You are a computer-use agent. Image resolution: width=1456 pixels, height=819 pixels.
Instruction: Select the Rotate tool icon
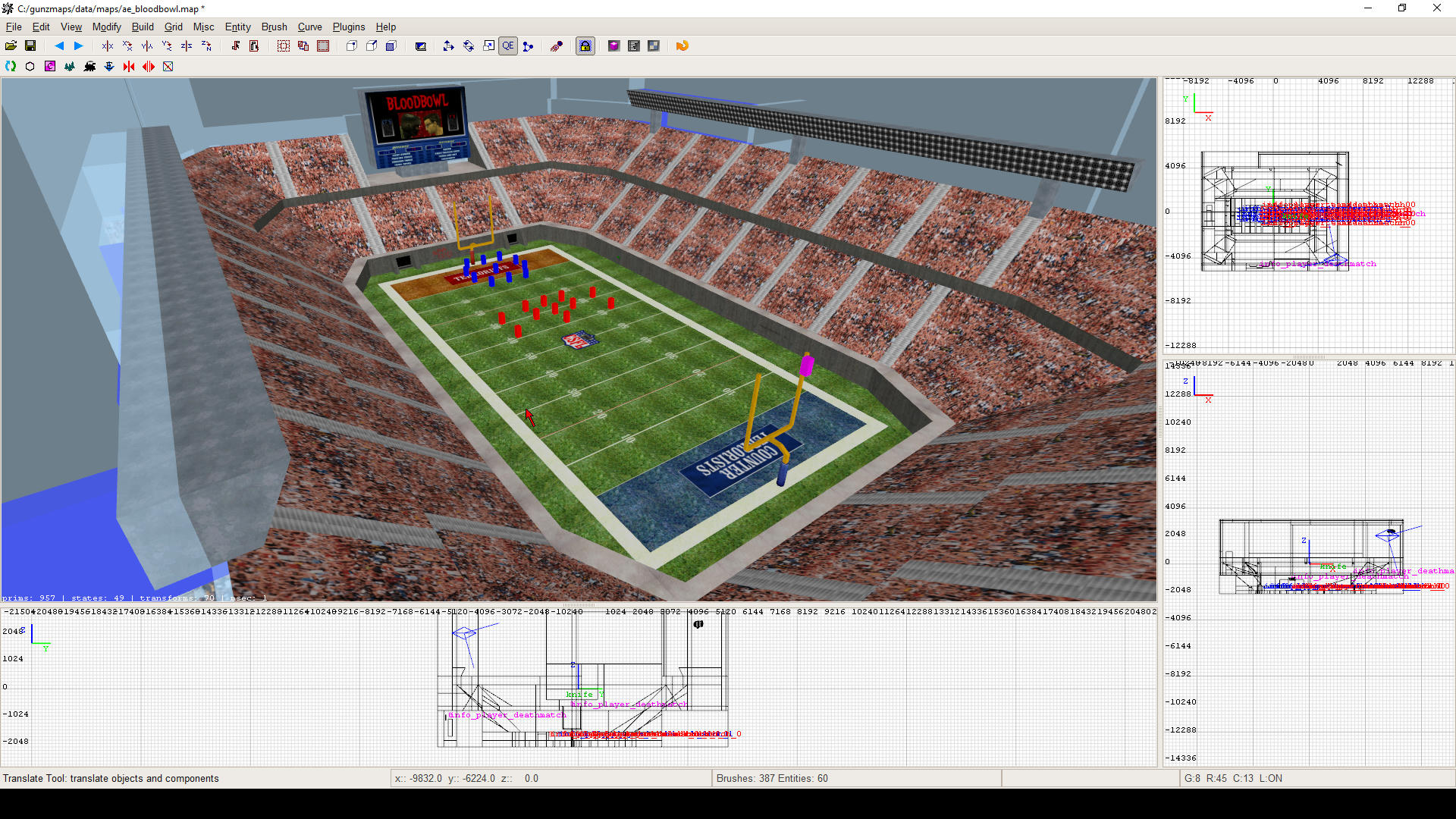(469, 46)
